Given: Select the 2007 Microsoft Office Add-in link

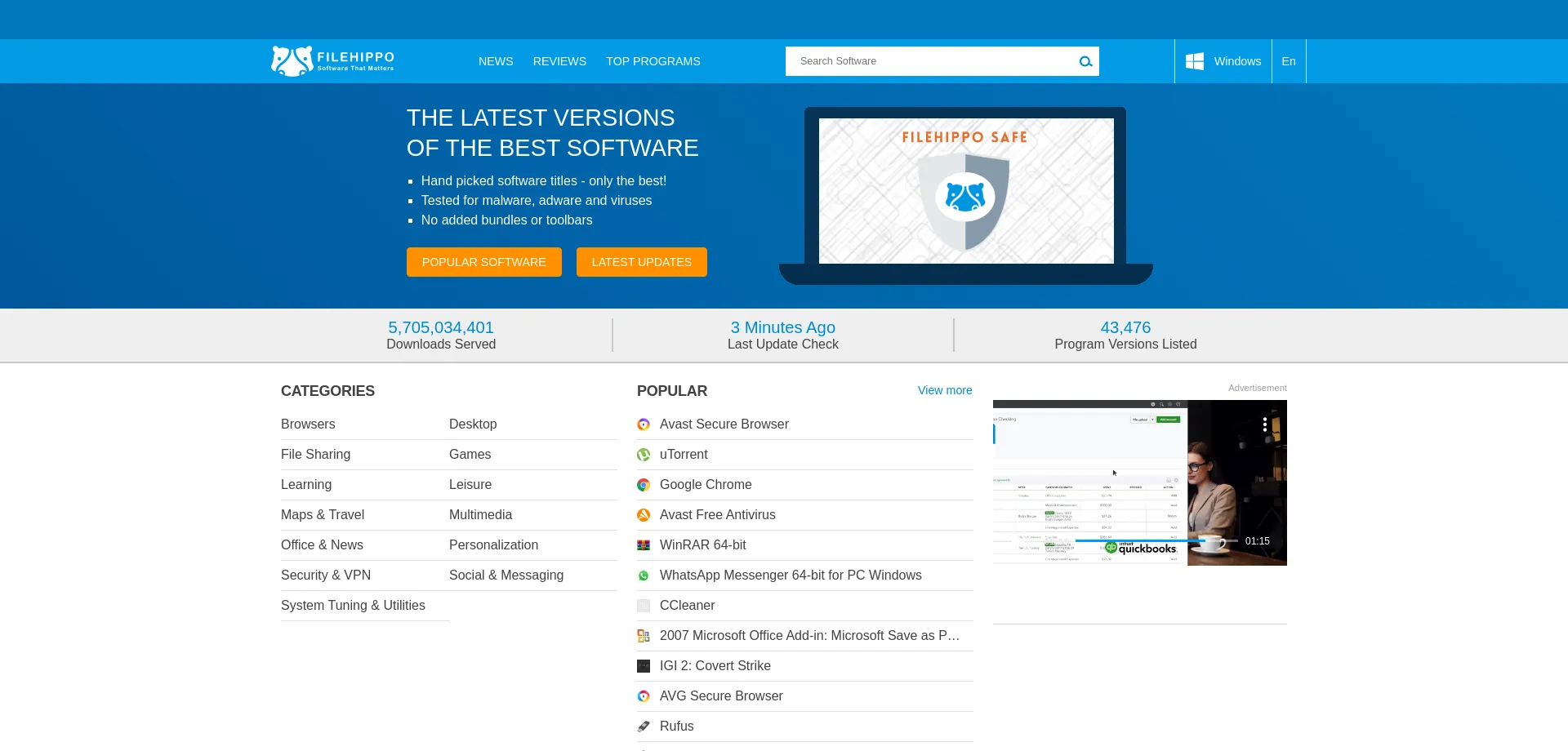Looking at the screenshot, I should coord(809,636).
